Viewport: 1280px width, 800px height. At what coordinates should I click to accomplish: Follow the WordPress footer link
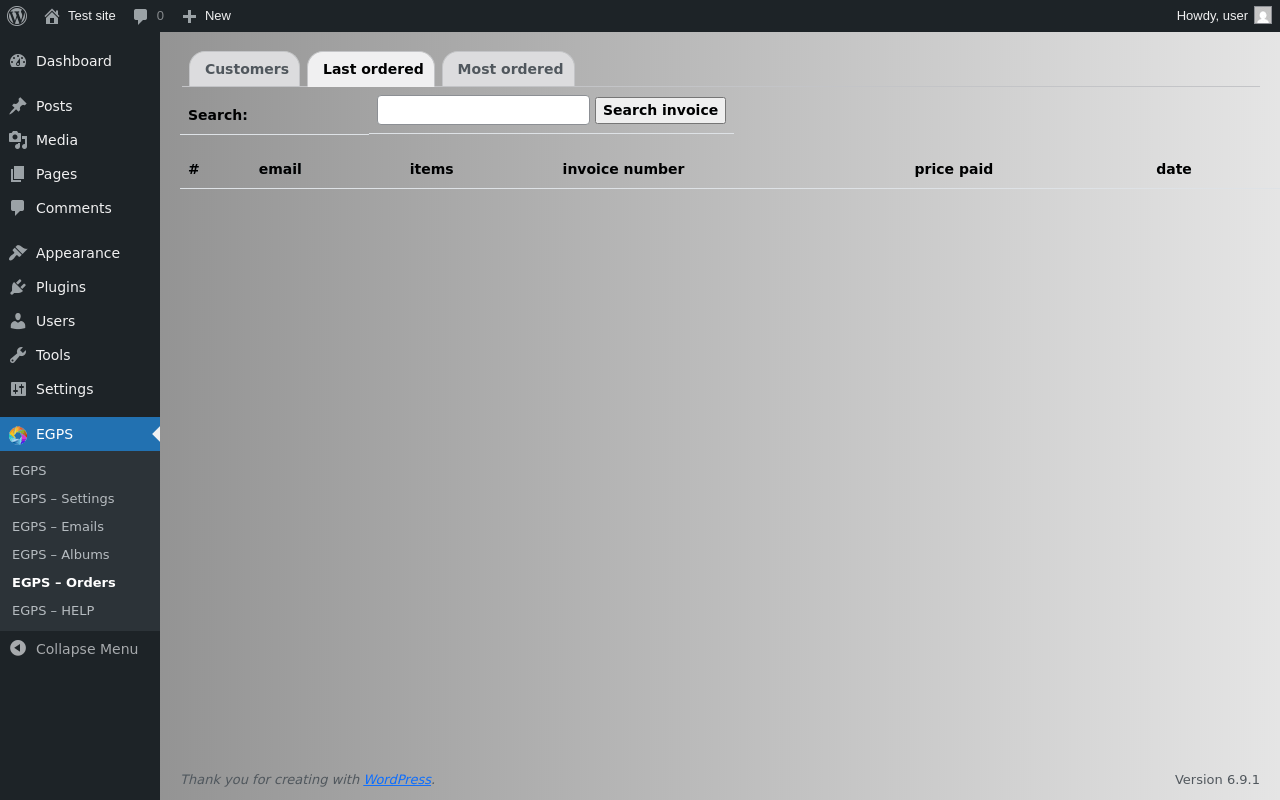click(397, 779)
